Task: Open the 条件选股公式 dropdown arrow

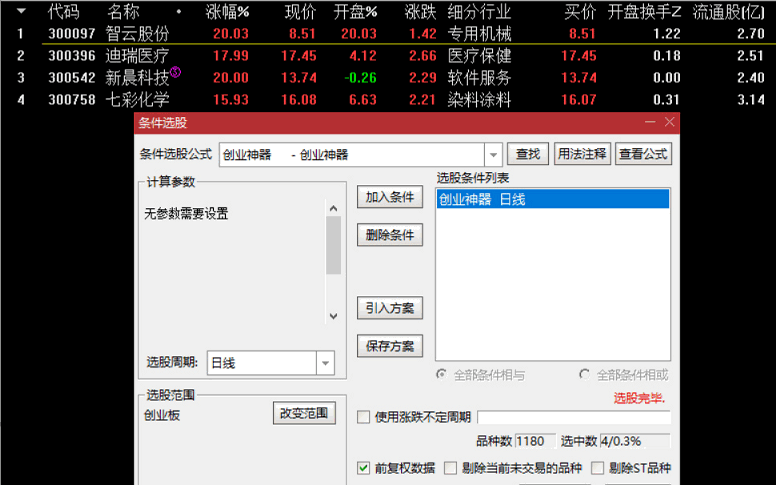Action: (493, 155)
